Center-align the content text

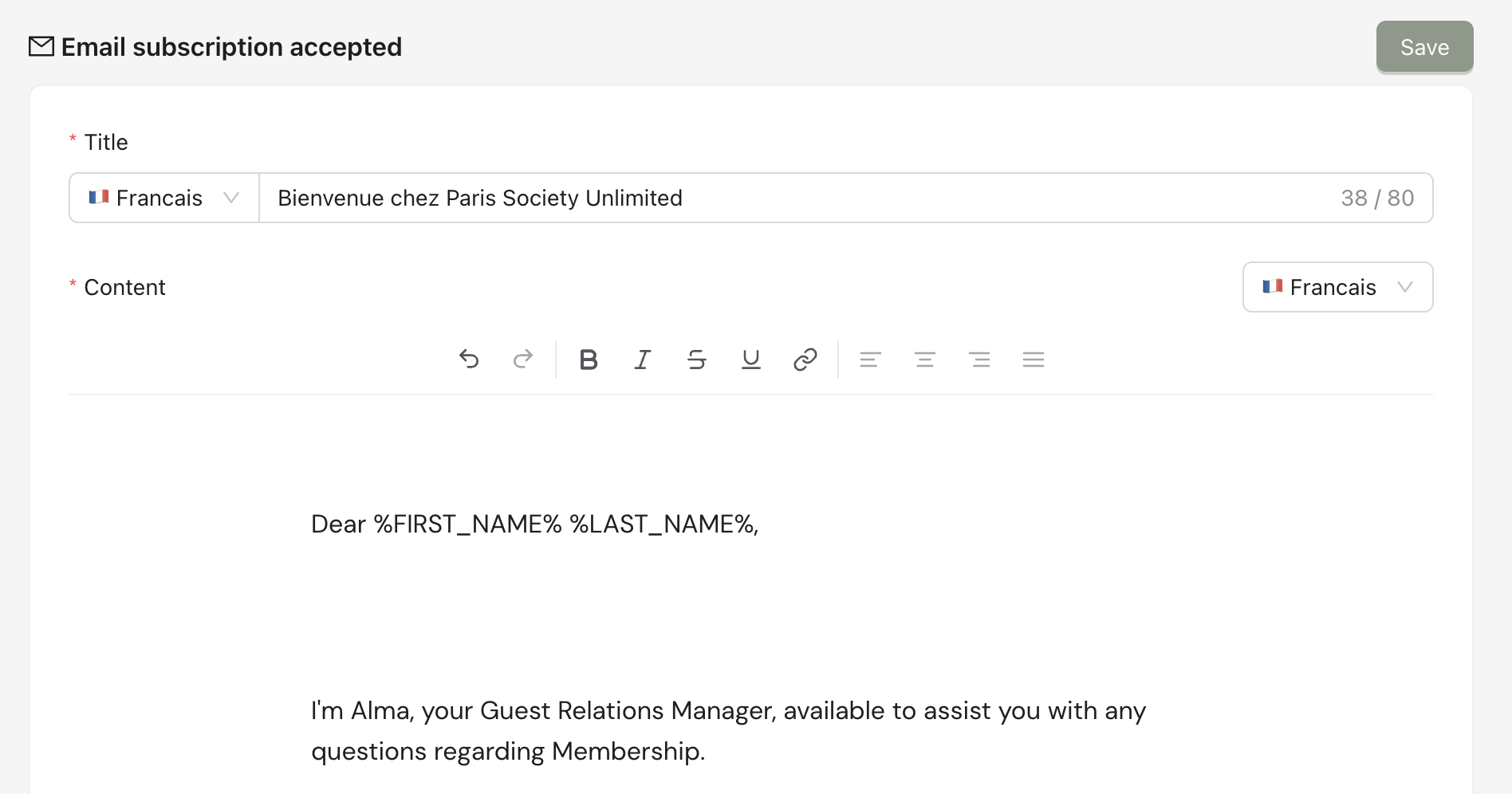pyautogui.click(x=925, y=360)
